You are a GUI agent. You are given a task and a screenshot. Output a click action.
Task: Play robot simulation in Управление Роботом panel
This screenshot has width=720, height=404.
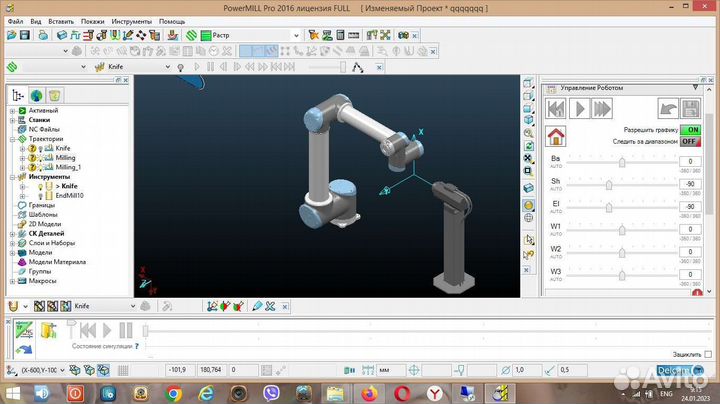[x=579, y=109]
